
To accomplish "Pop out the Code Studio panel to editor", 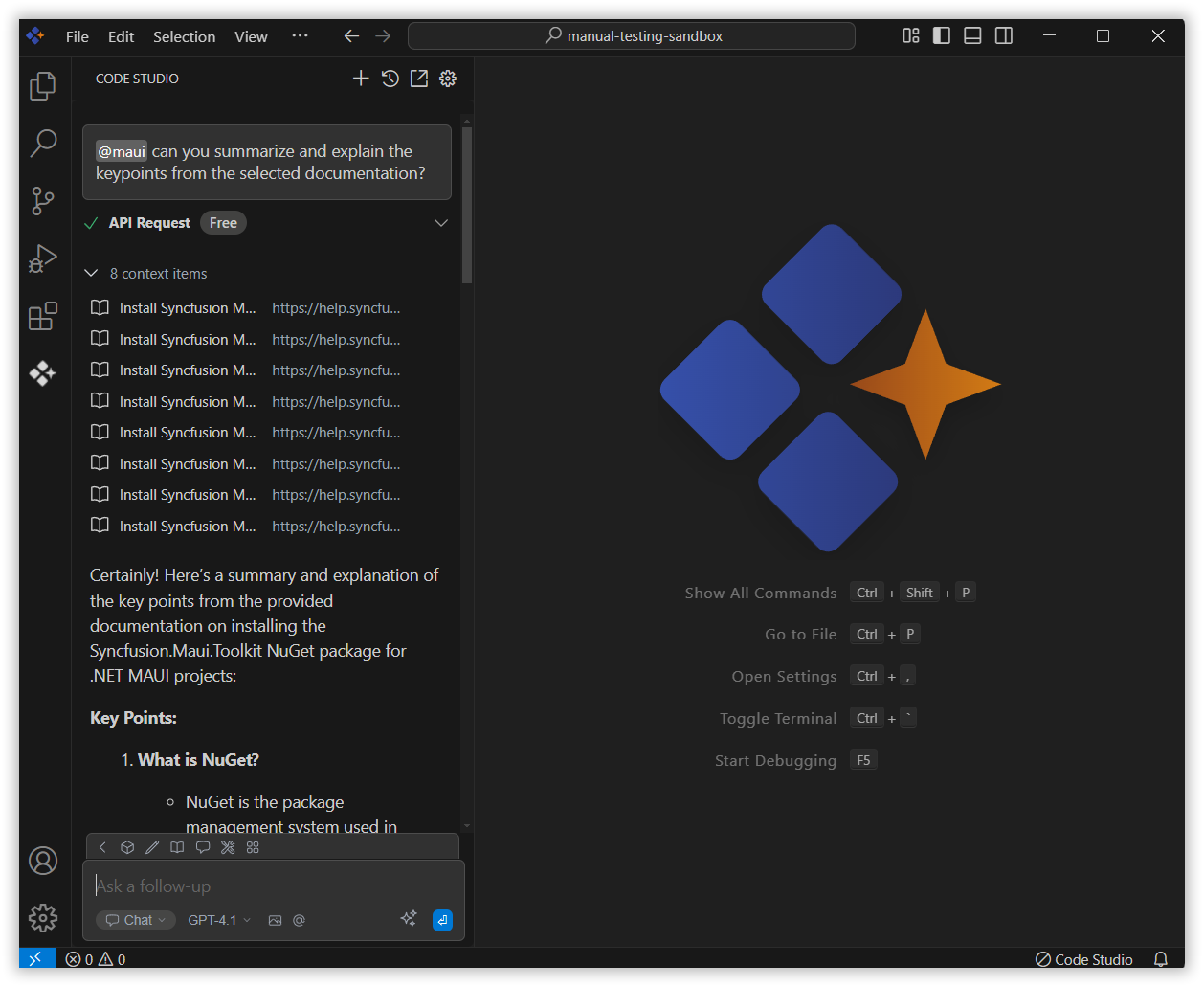I will click(419, 79).
